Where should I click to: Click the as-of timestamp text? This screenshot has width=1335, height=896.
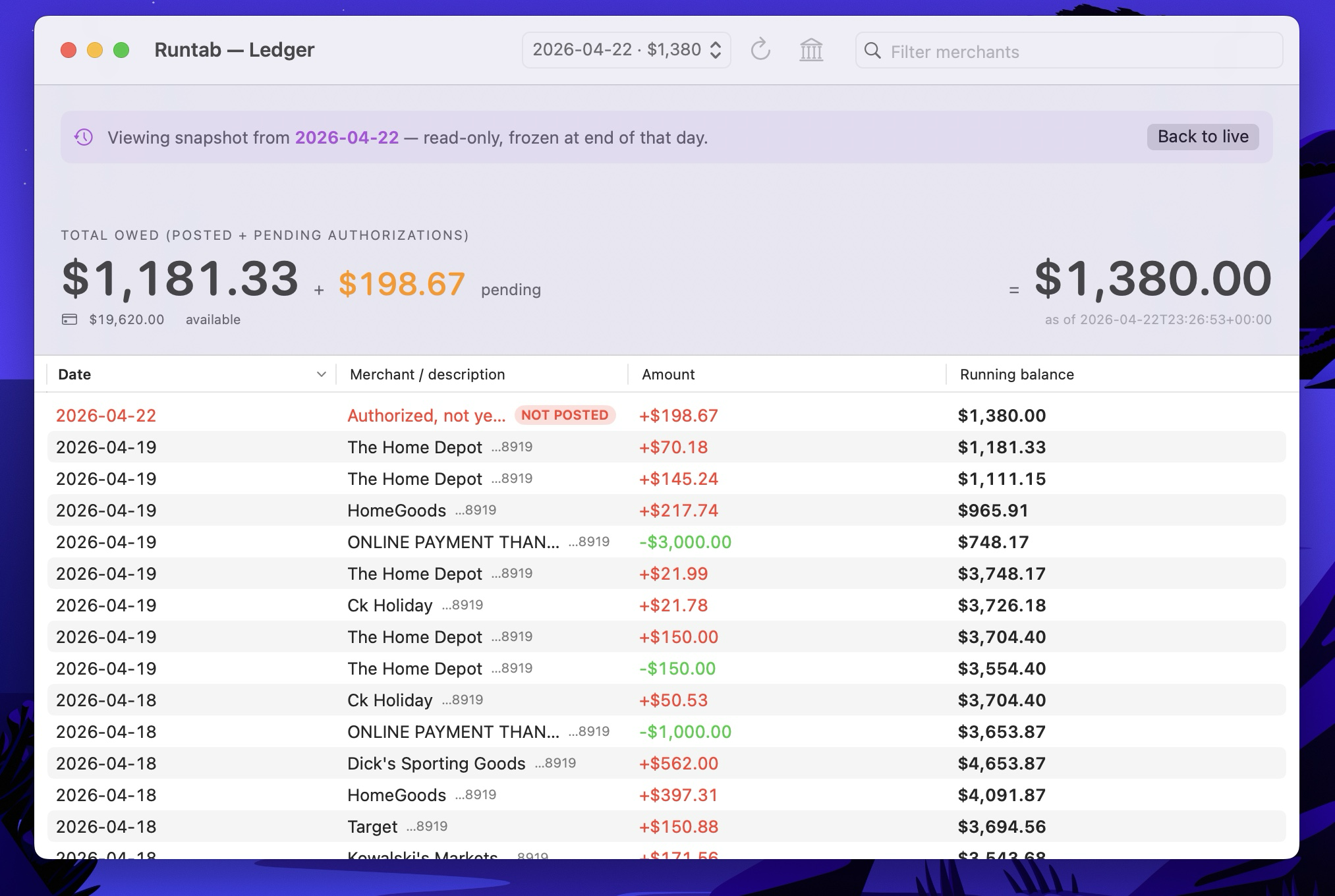pos(1158,320)
